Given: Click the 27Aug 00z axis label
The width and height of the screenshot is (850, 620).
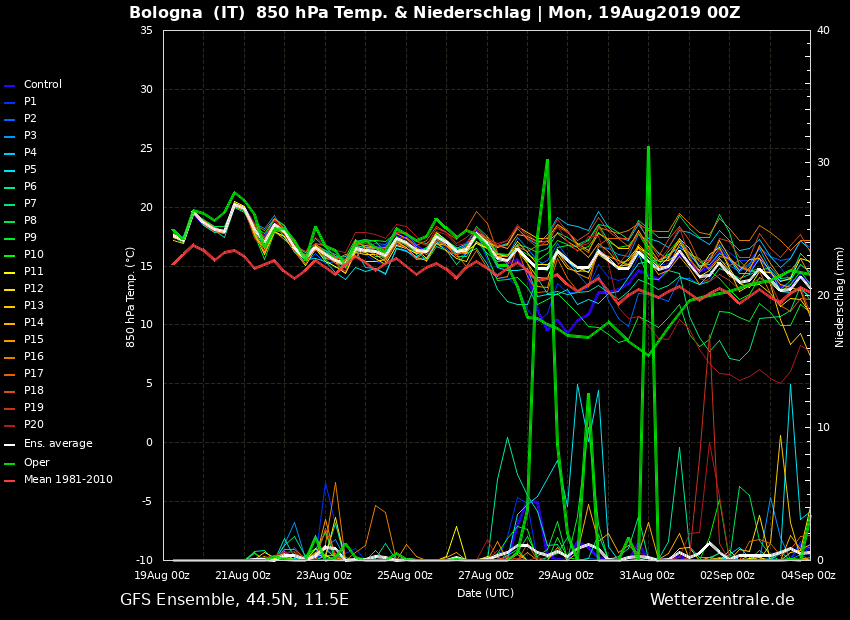Looking at the screenshot, I should [x=486, y=576].
